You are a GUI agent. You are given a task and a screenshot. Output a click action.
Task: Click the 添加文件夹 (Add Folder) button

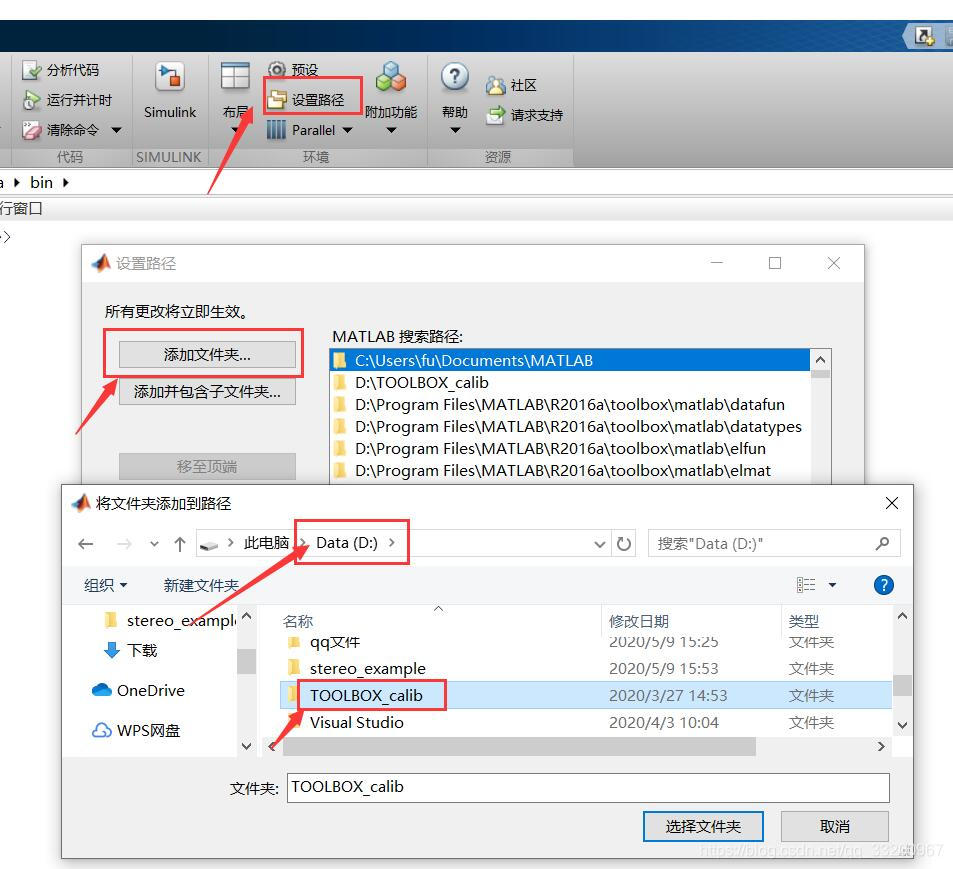[205, 354]
